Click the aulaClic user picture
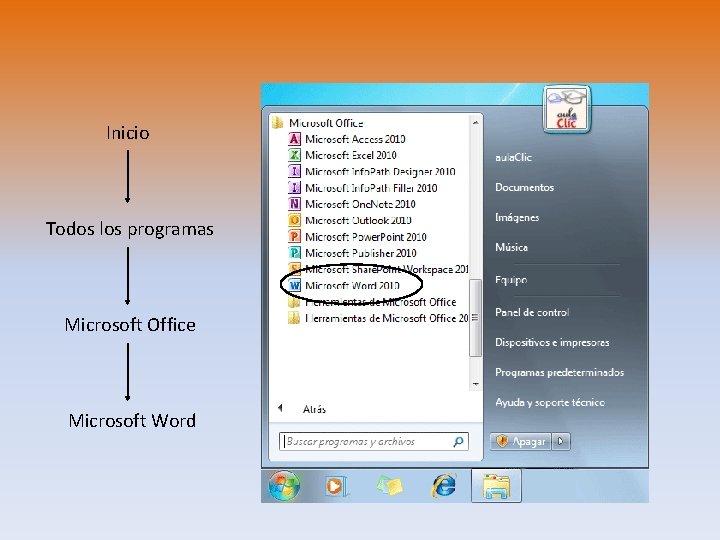 567,109
